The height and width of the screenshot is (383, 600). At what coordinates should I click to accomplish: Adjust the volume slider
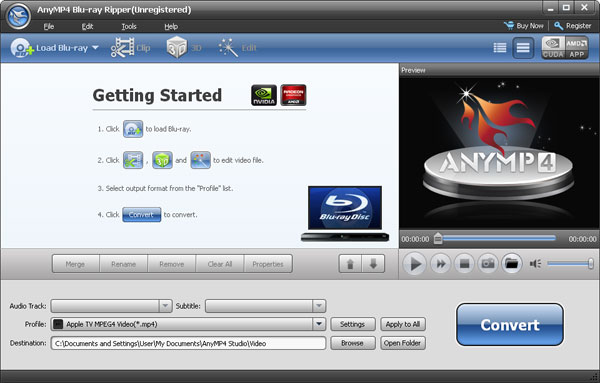coord(570,264)
